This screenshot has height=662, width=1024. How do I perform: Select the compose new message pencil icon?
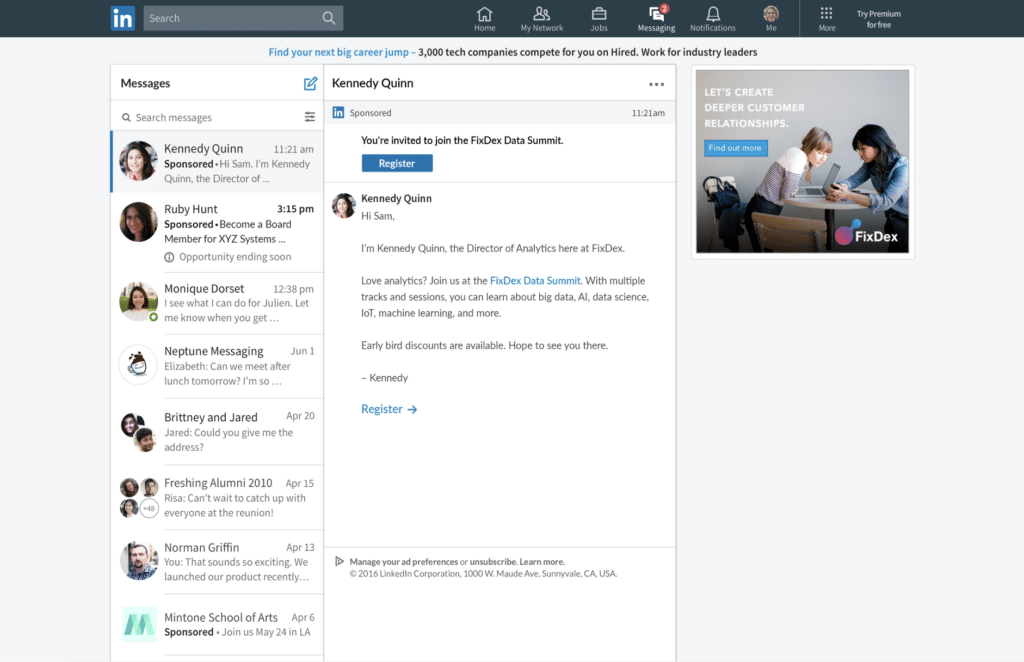[x=311, y=83]
